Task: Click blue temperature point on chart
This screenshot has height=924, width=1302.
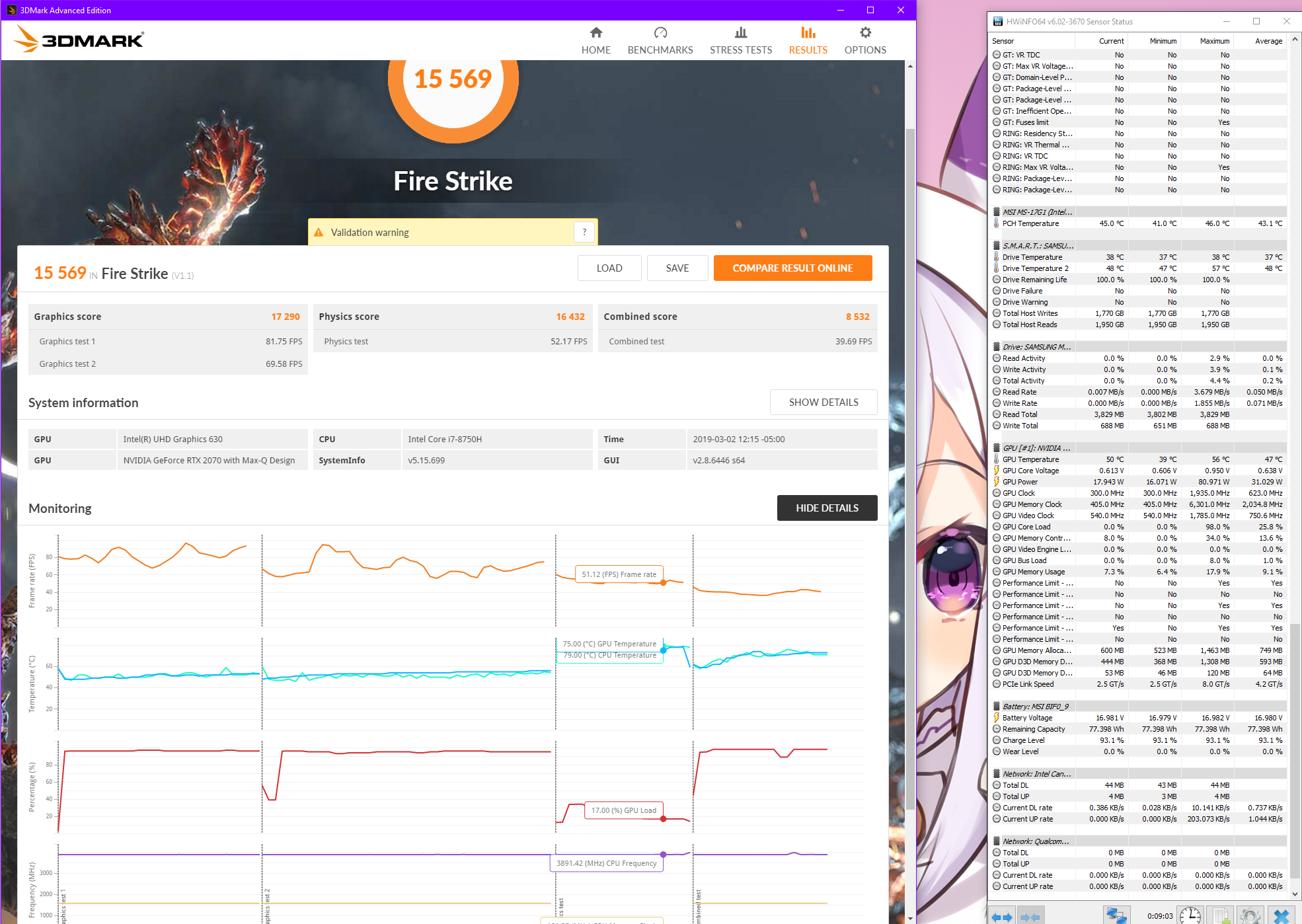Action: (x=663, y=650)
